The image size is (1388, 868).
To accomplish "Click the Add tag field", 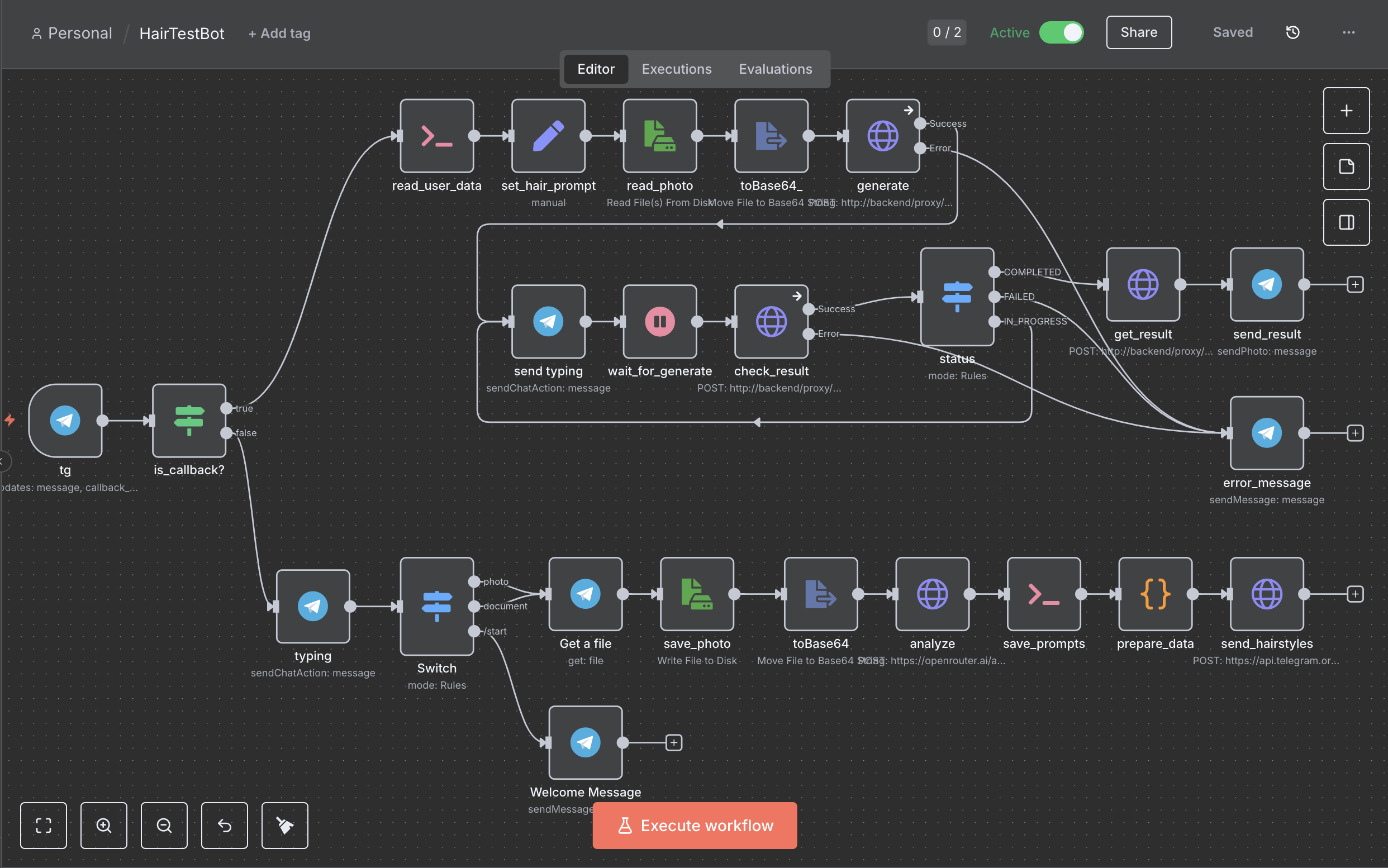I will point(279,34).
